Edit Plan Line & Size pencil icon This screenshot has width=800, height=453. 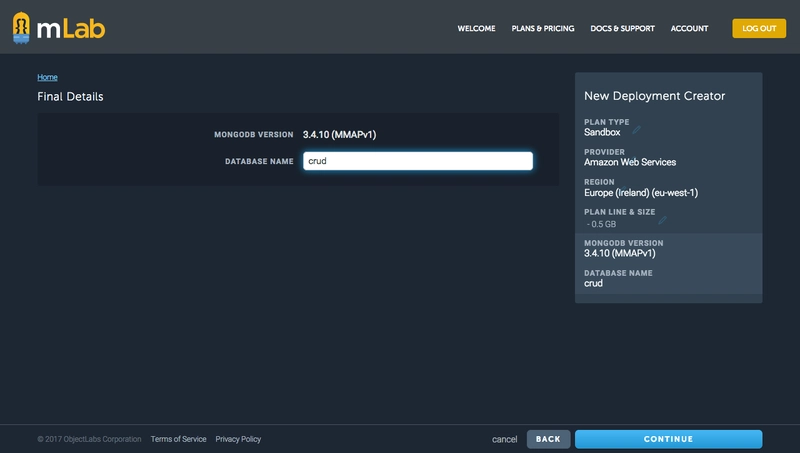coord(662,220)
